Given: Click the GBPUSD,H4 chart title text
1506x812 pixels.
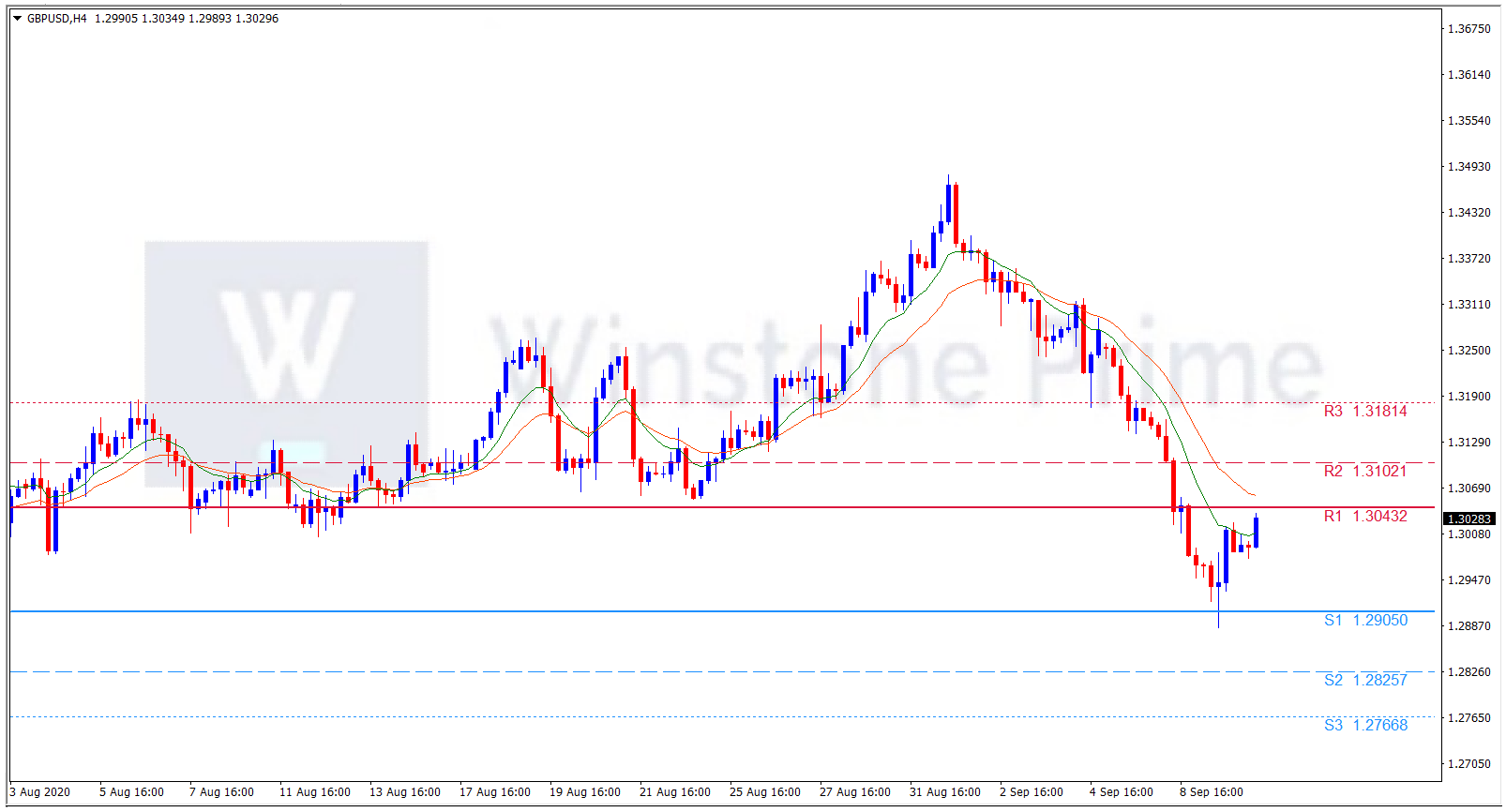Looking at the screenshot, I should coord(57,19).
